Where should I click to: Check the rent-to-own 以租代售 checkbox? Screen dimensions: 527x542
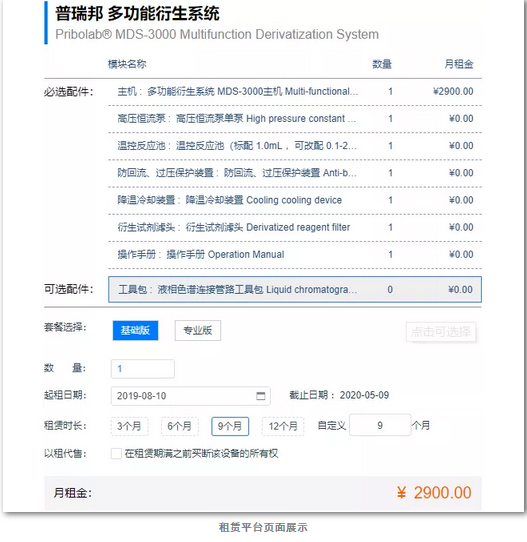pos(116,453)
